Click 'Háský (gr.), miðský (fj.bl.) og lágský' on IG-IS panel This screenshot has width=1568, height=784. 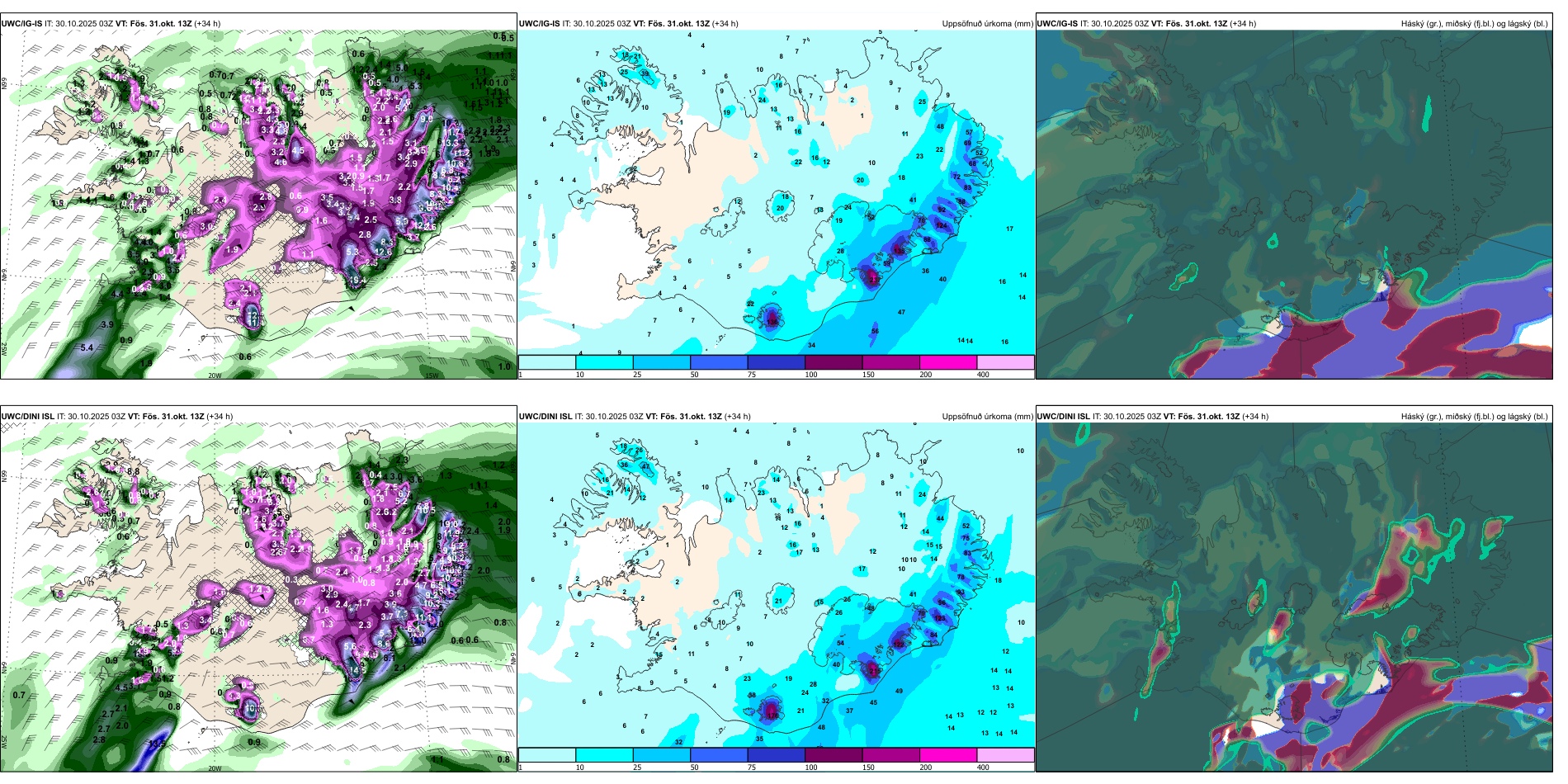pyautogui.click(x=1474, y=24)
